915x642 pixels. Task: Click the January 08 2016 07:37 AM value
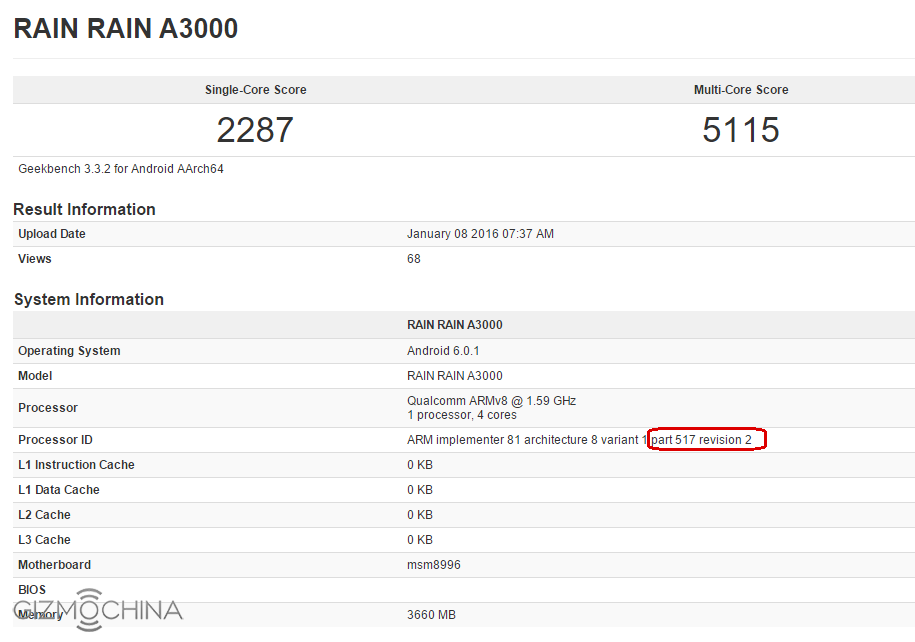pos(480,233)
